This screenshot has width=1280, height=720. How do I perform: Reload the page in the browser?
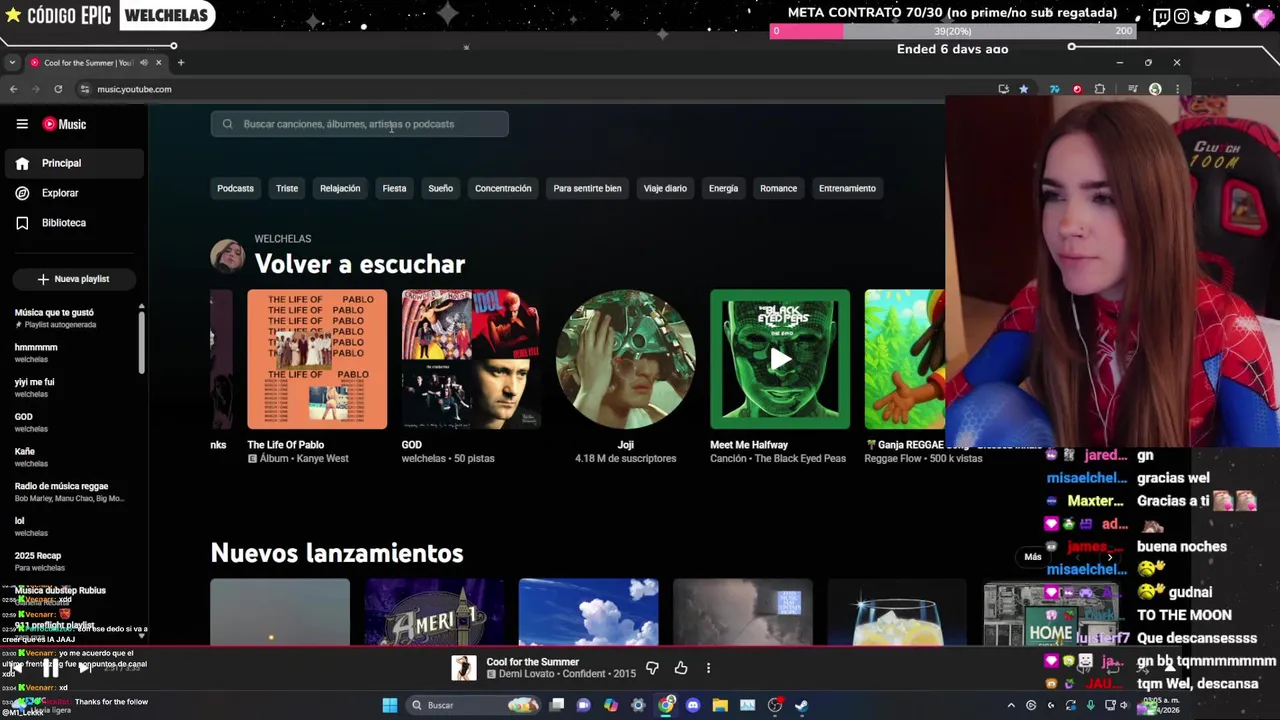(58, 89)
